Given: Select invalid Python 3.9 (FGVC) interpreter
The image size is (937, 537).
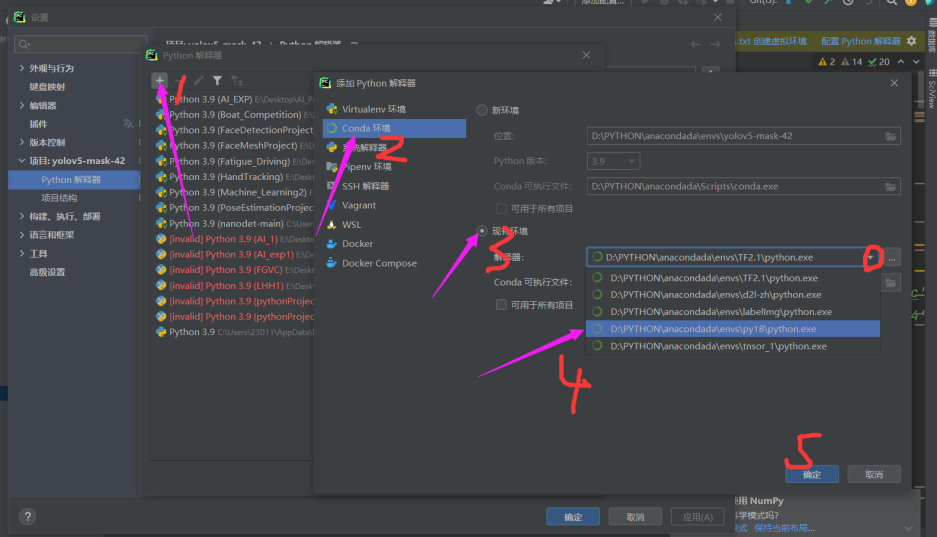Looking at the screenshot, I should click(233, 270).
